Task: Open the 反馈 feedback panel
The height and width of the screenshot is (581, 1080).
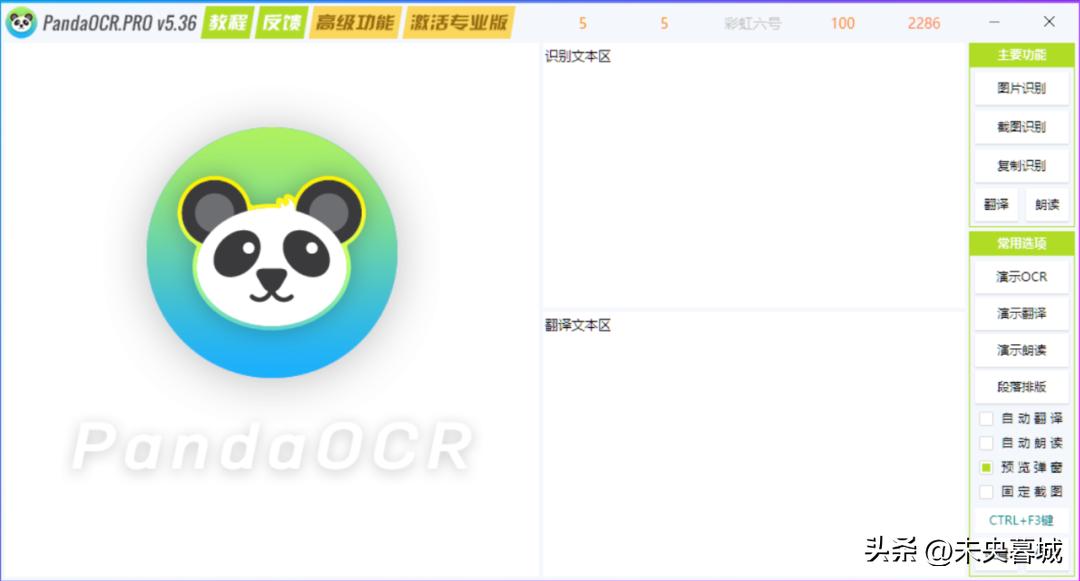Action: click(280, 20)
